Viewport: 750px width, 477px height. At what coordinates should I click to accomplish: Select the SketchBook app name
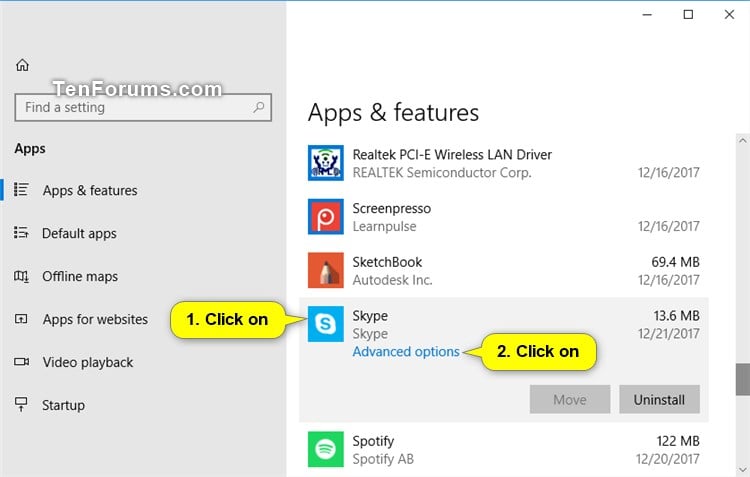387,262
